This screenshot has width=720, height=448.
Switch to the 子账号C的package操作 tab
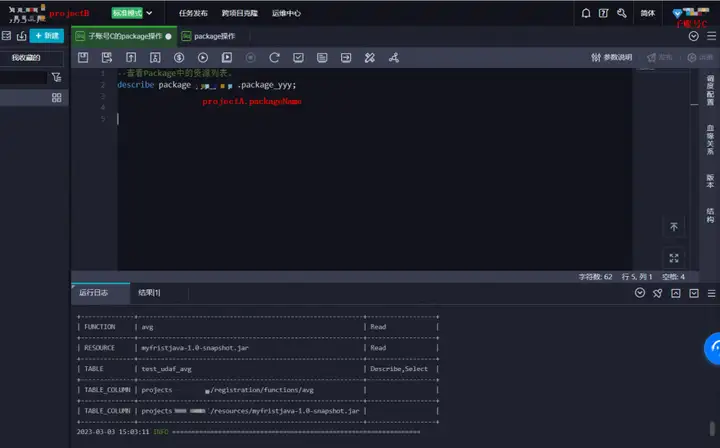click(124, 36)
